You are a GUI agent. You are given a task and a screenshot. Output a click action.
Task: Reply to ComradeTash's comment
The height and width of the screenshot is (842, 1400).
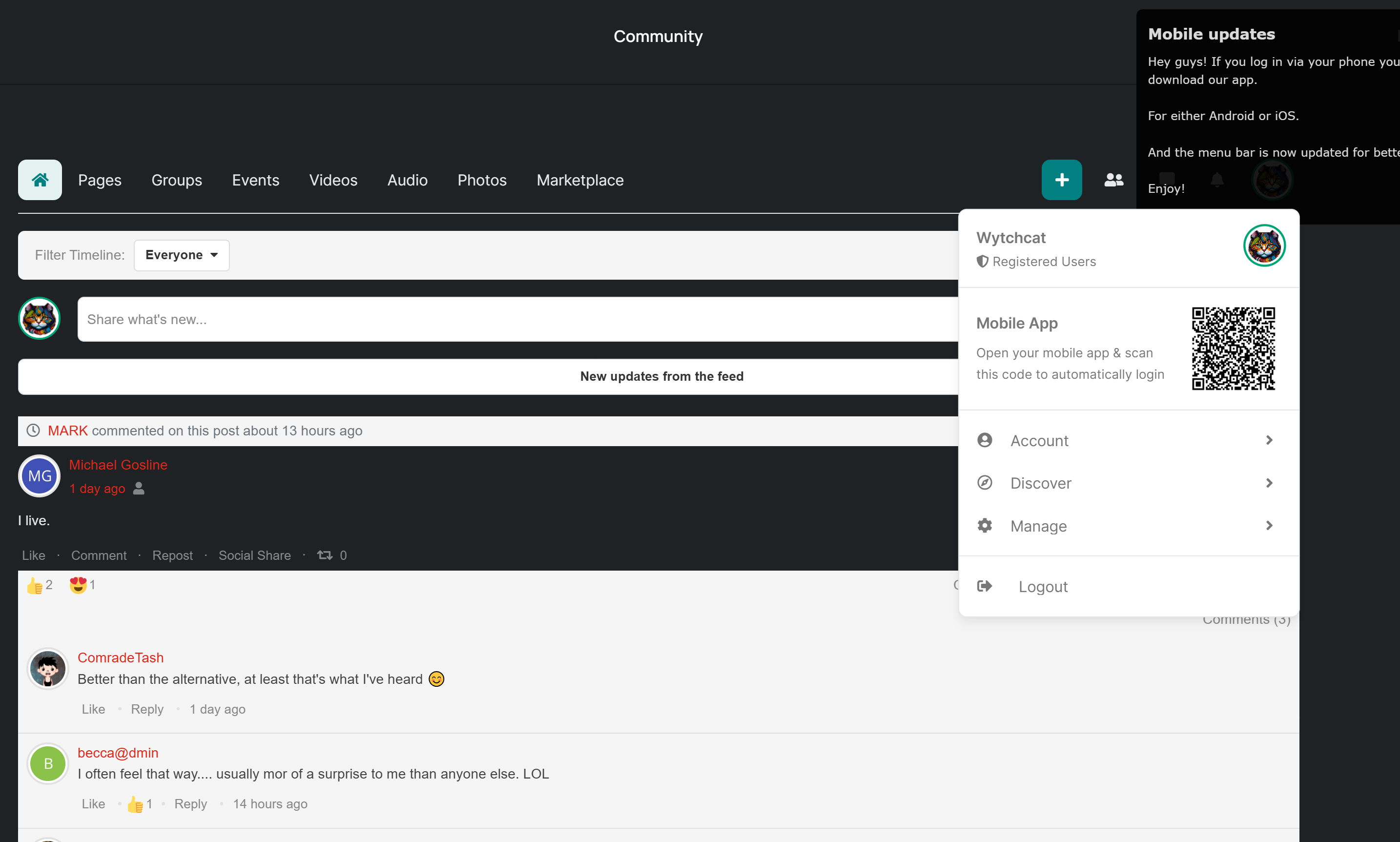click(147, 709)
